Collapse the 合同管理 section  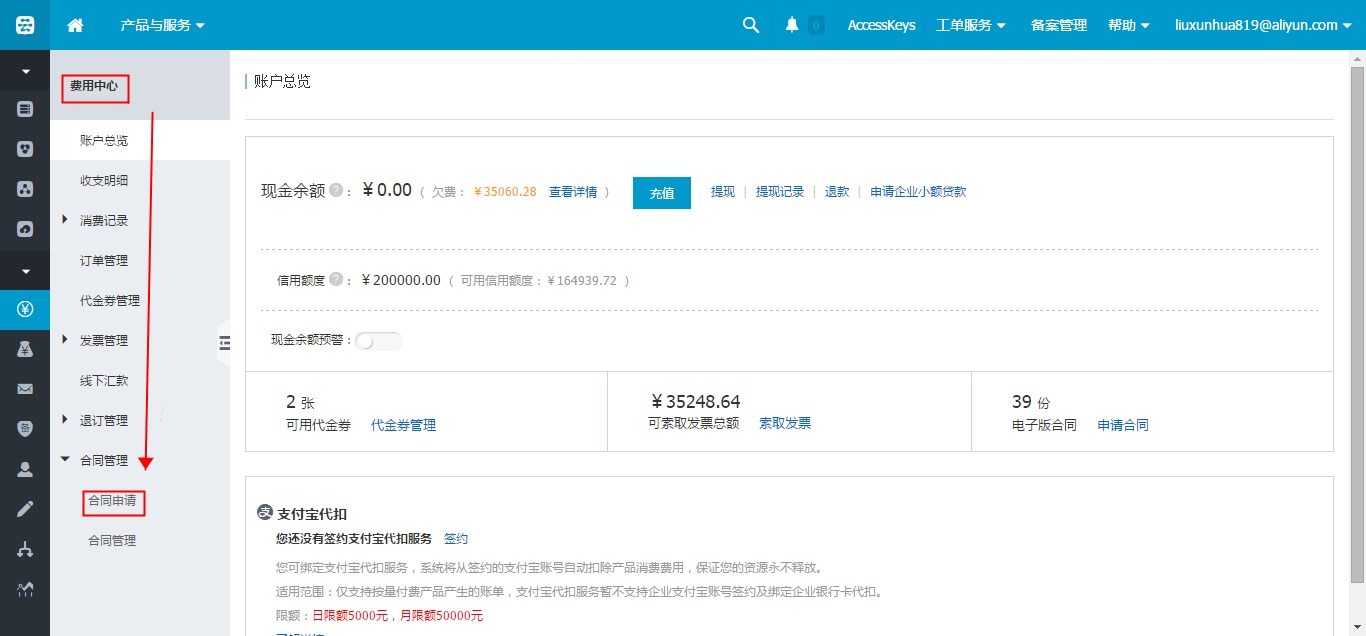(x=65, y=460)
